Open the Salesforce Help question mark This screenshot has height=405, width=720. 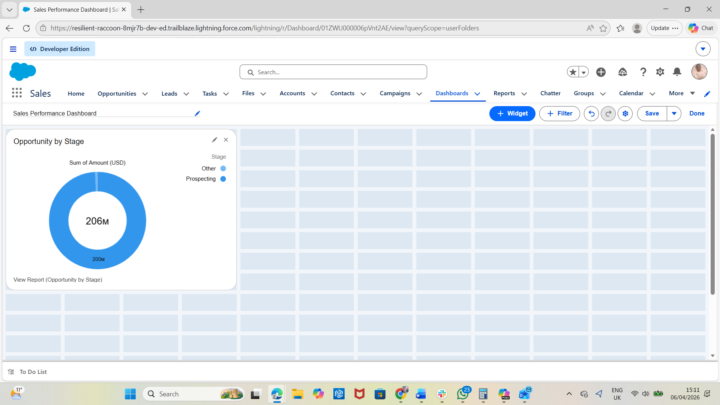pos(643,72)
